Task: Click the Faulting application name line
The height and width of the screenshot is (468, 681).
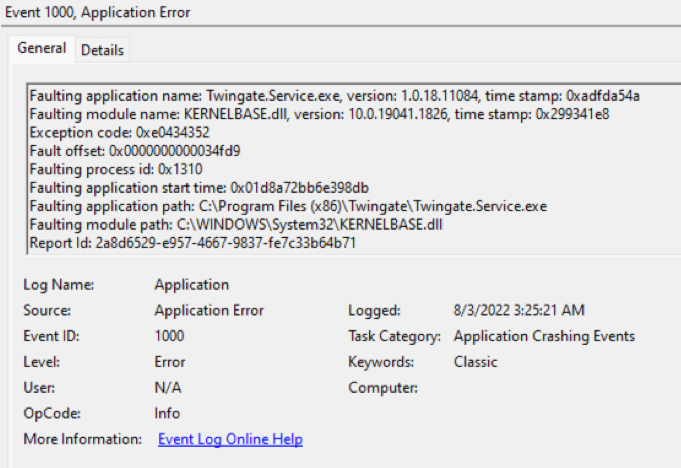Action: point(334,96)
